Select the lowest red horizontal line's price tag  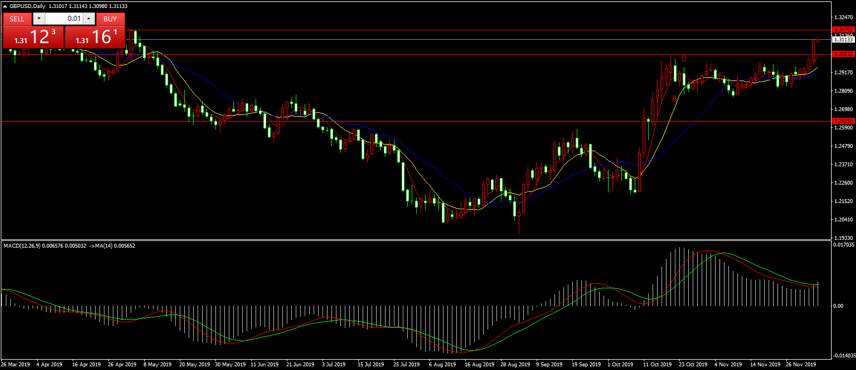pos(843,121)
